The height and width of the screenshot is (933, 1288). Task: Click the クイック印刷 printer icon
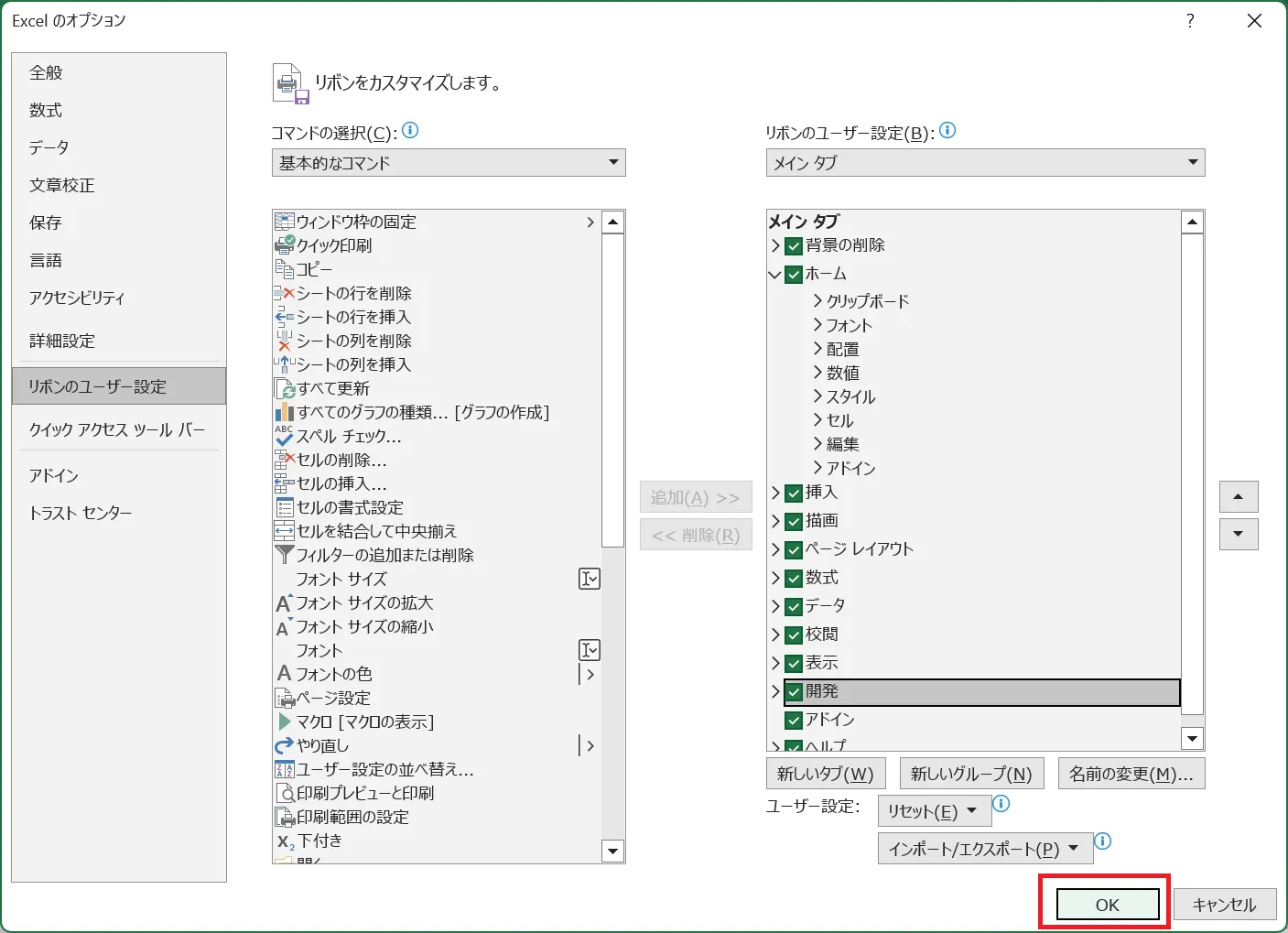click(x=285, y=245)
